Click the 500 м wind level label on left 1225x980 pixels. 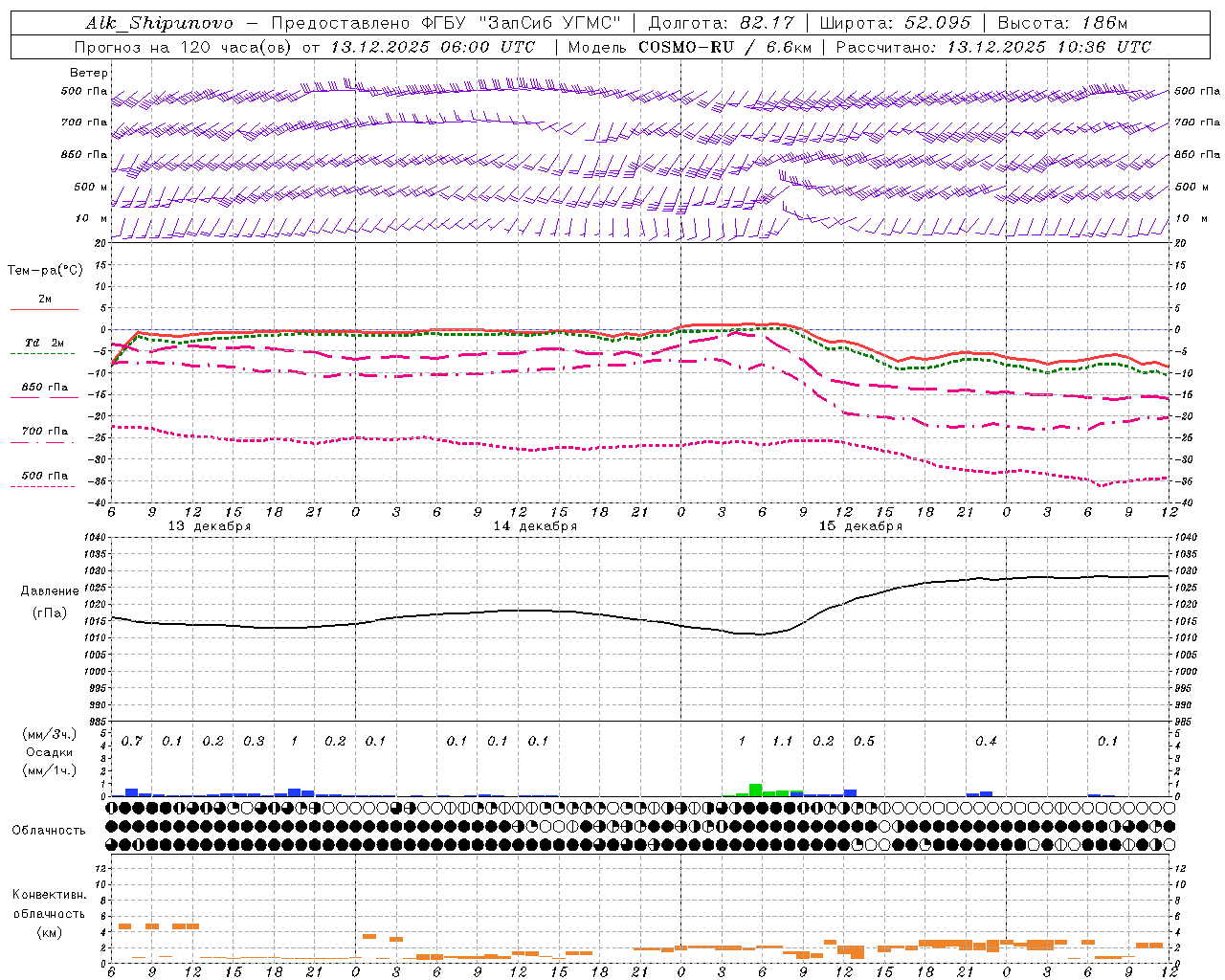pyautogui.click(x=91, y=187)
